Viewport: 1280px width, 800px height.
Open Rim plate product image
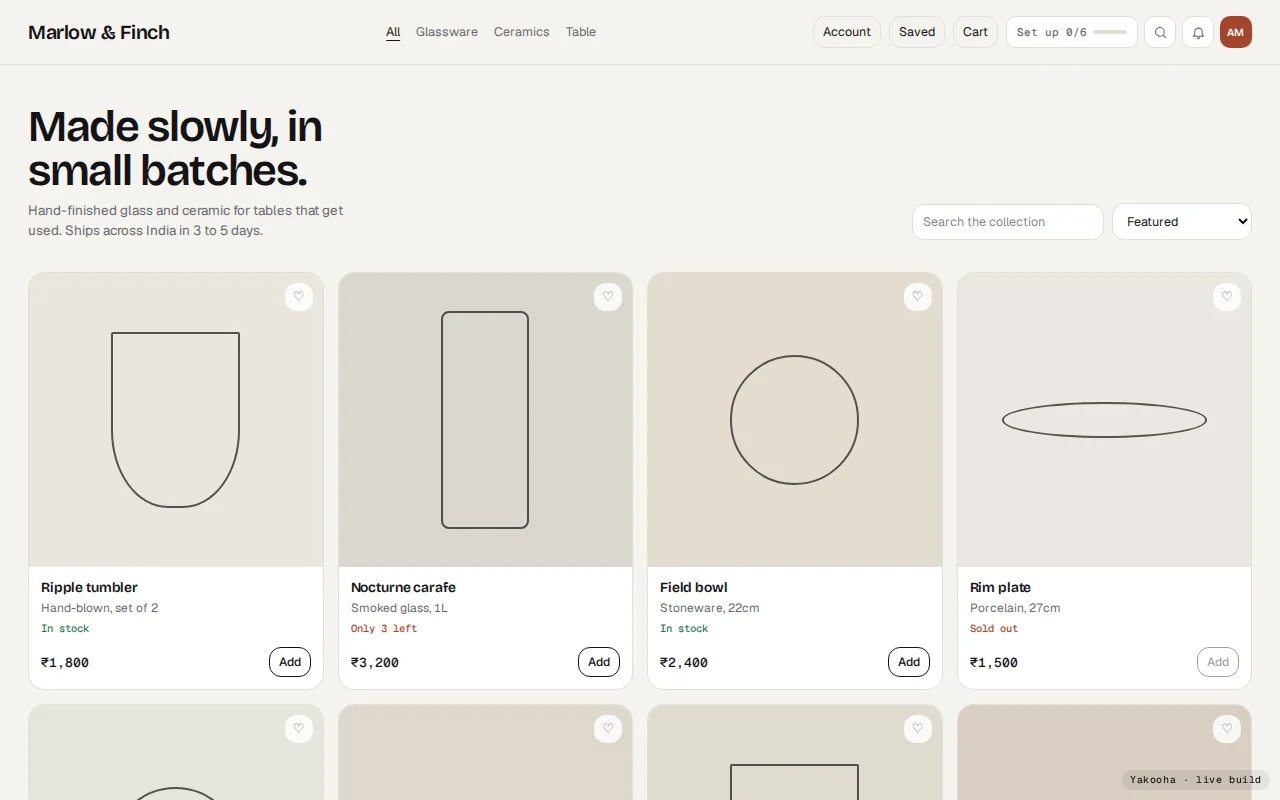(1104, 420)
